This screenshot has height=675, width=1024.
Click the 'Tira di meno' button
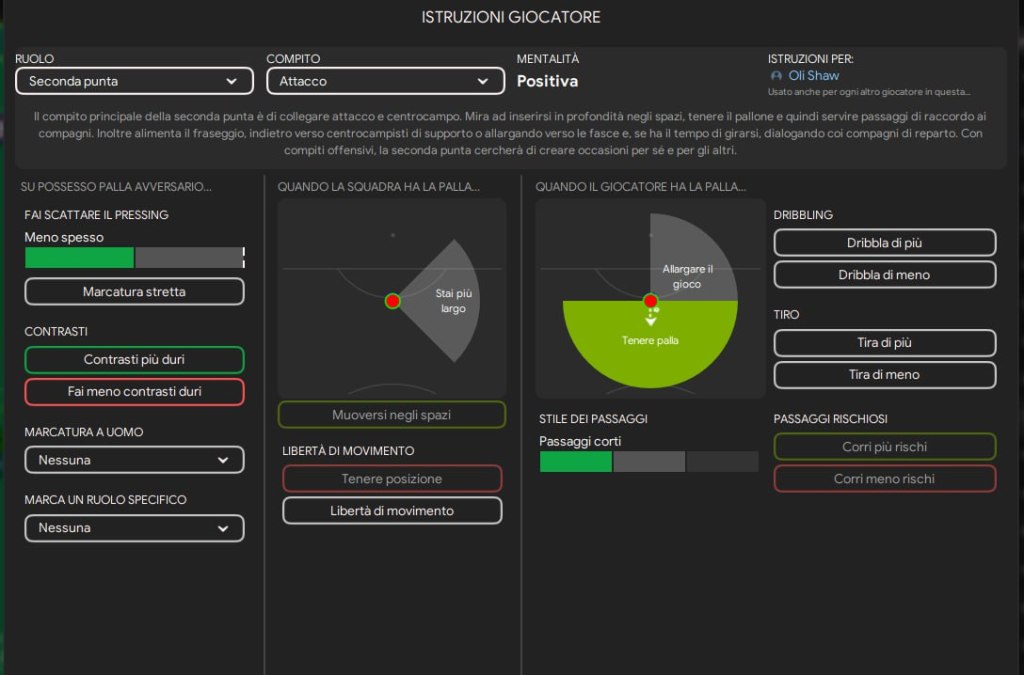(x=885, y=375)
